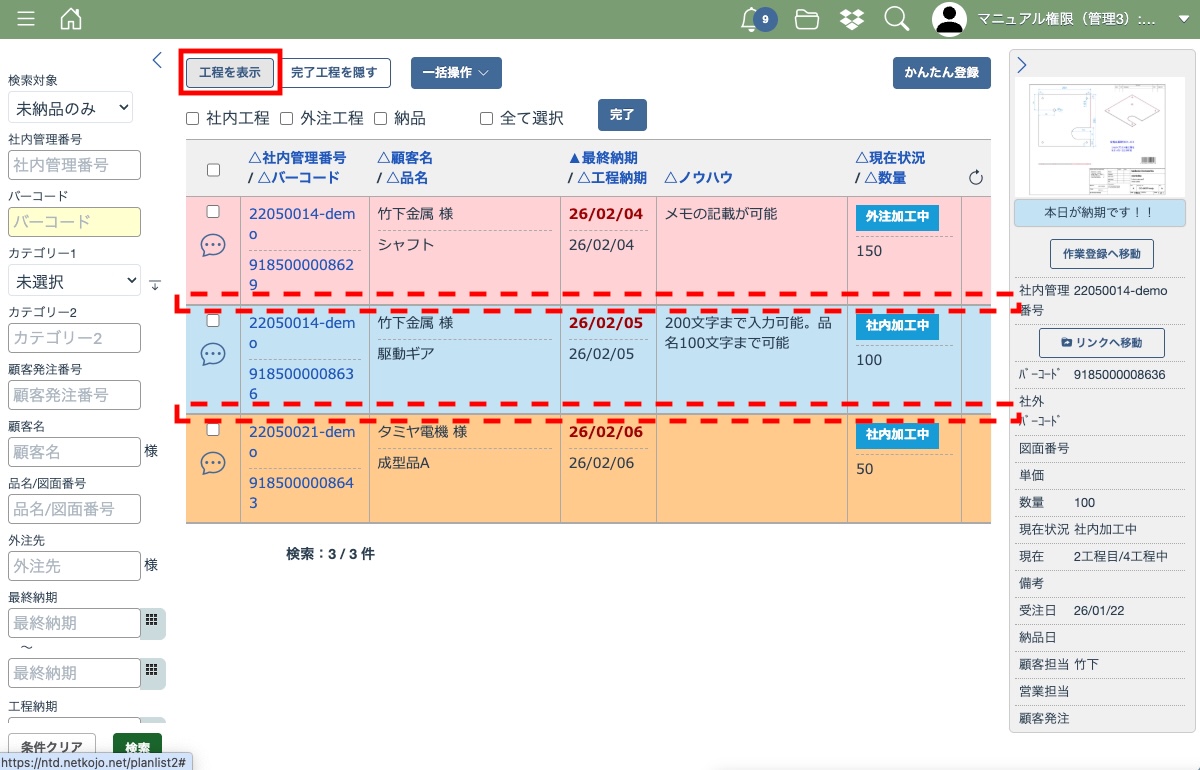Open the 検索対象 dropdown 未納品のみ
Viewport: 1200px width, 770px height.
tap(70, 108)
